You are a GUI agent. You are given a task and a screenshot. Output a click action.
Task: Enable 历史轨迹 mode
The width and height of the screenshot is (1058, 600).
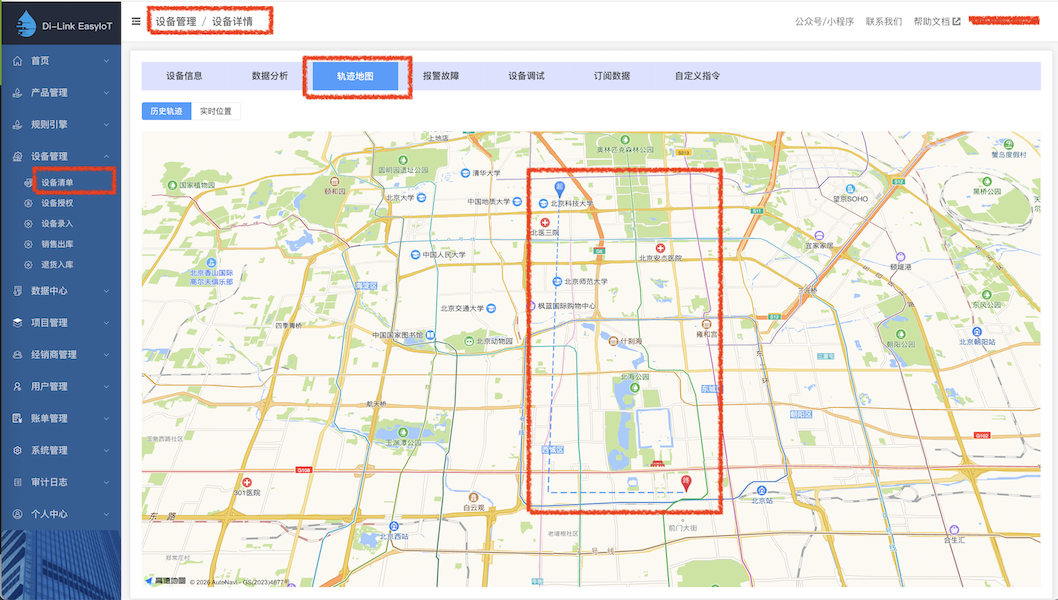pos(165,111)
